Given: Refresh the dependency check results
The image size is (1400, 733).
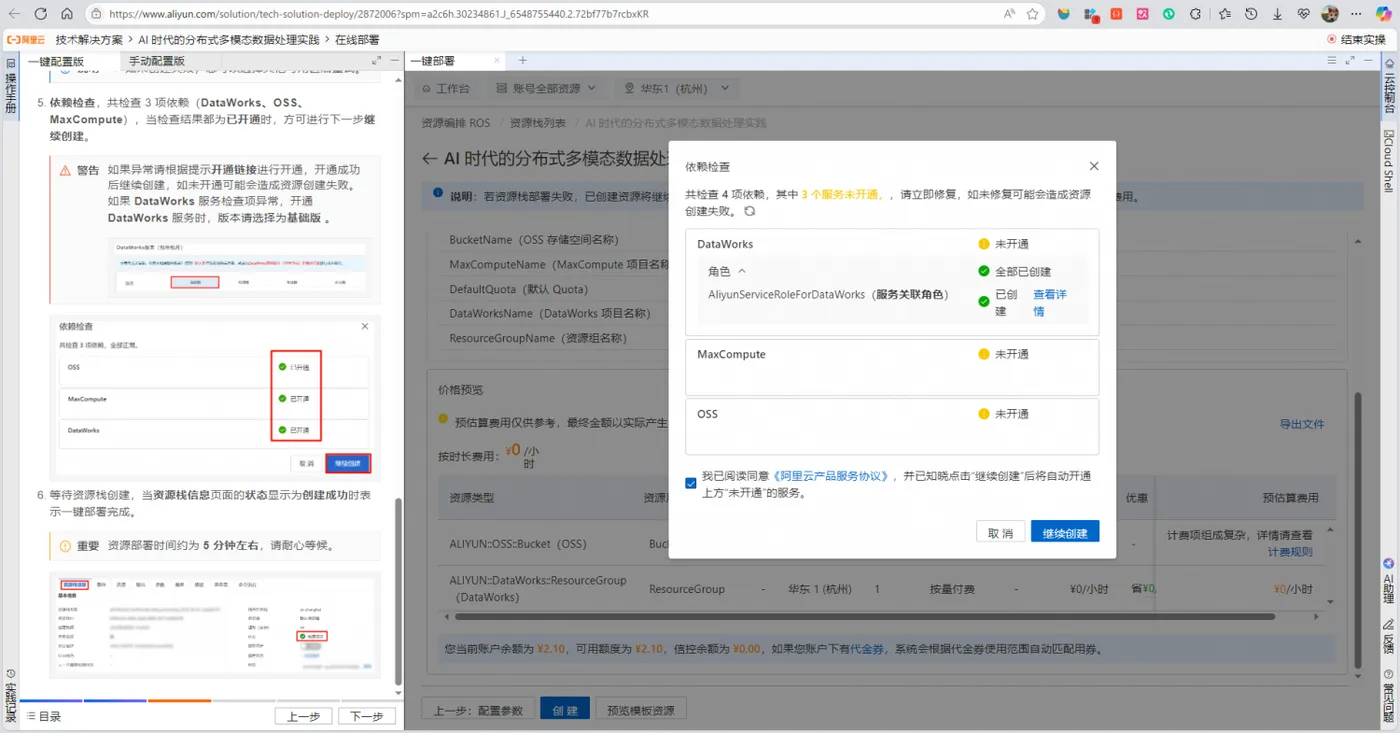Looking at the screenshot, I should 749,211.
